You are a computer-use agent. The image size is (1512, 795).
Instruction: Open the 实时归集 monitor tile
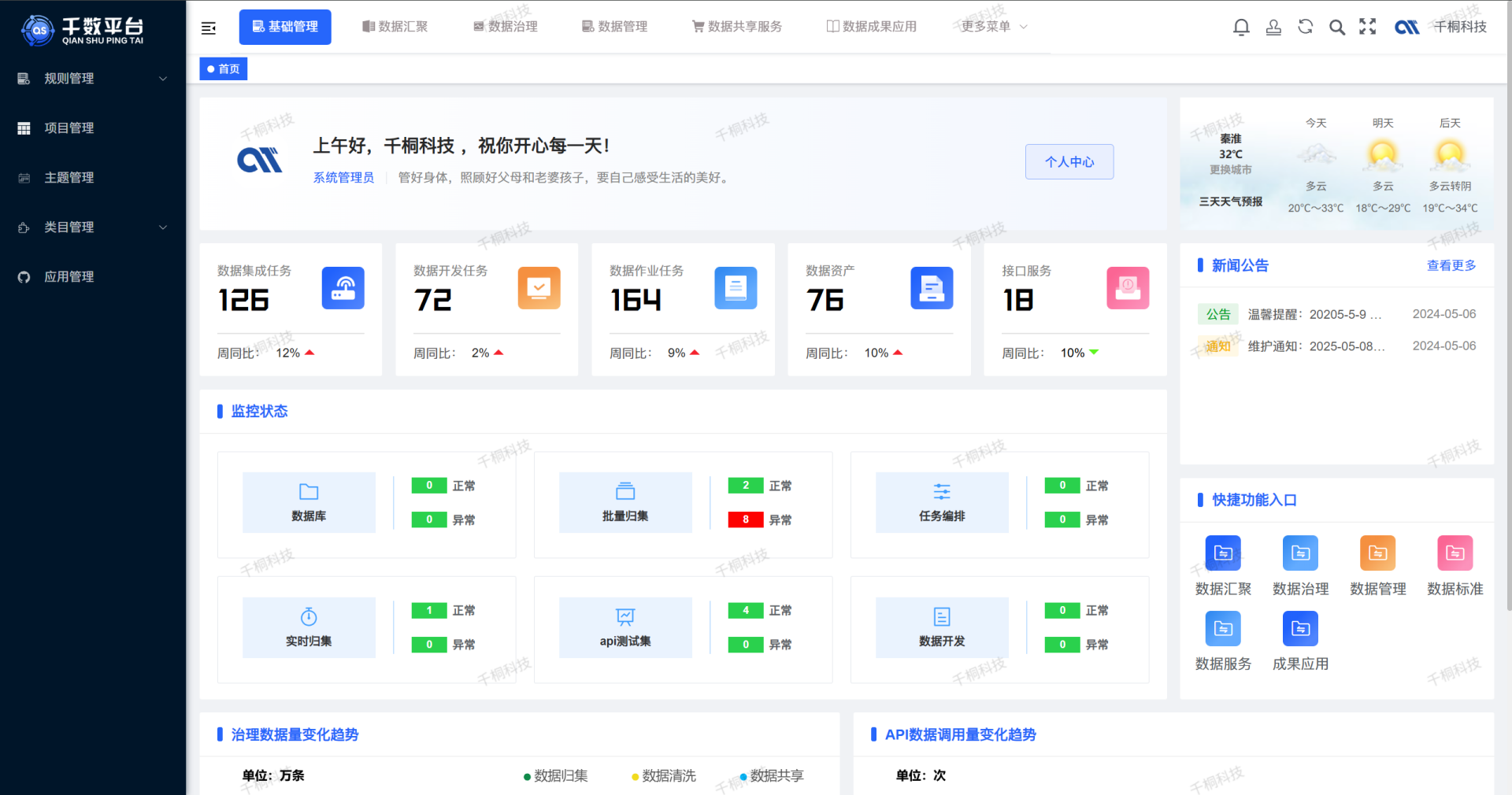309,627
